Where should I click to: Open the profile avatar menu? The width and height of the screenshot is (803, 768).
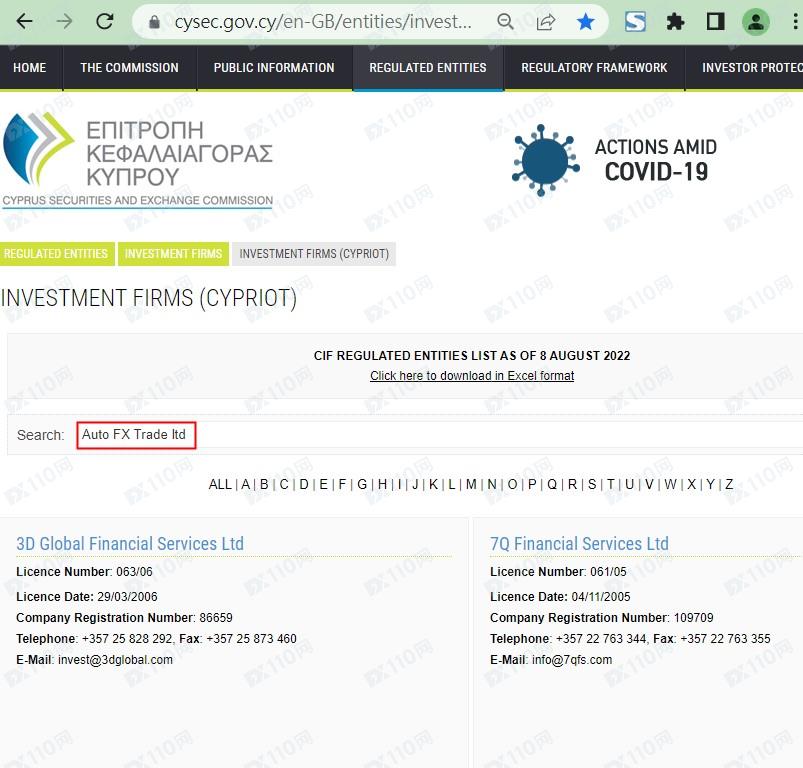point(756,22)
